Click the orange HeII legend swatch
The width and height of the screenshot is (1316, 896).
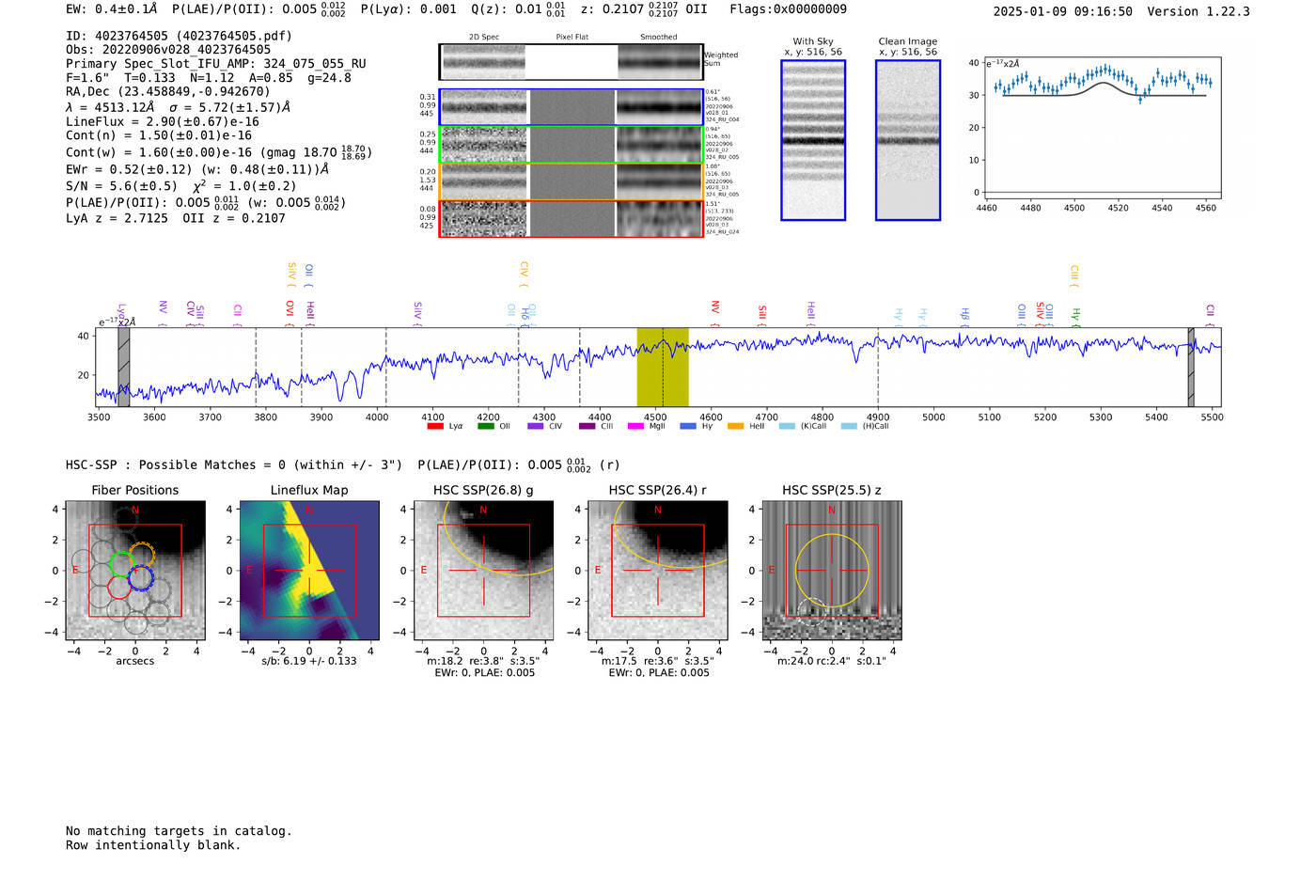click(735, 426)
